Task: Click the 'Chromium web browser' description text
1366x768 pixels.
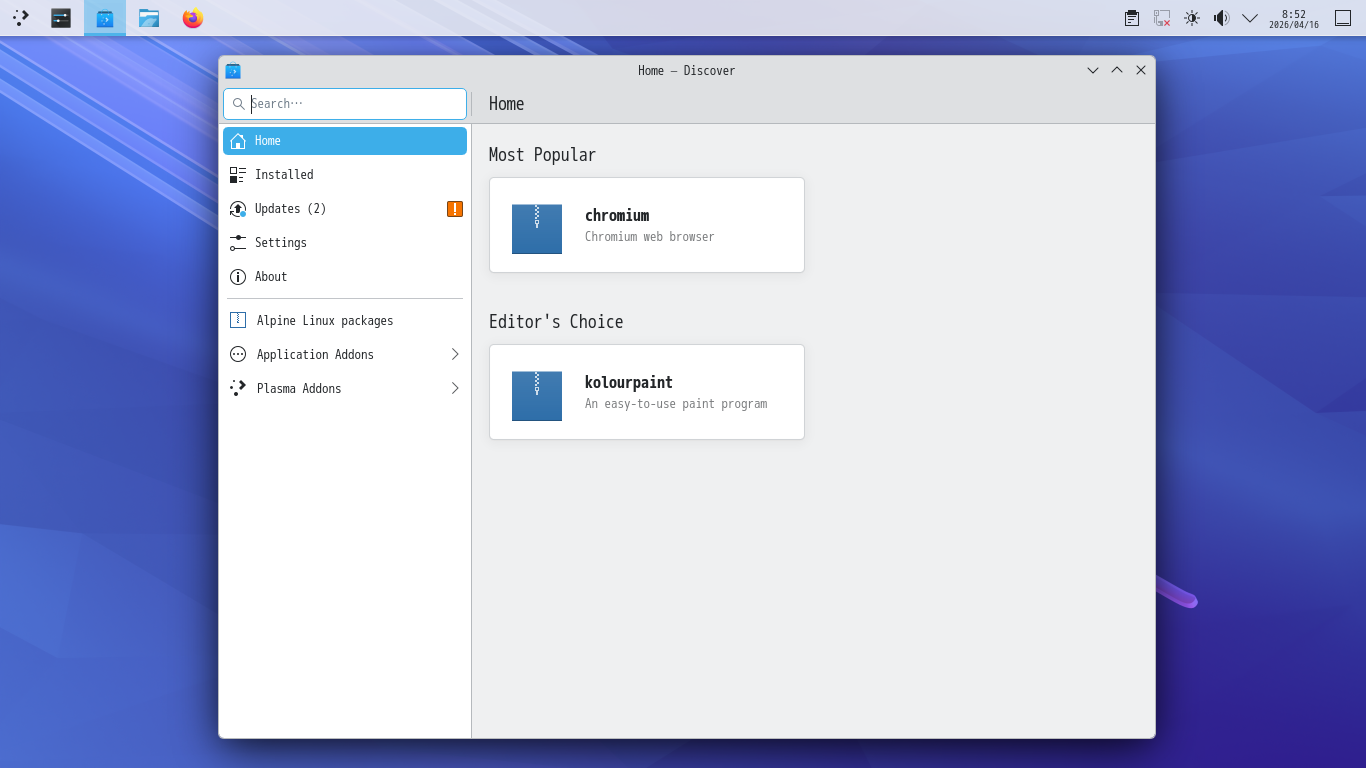Action: click(x=650, y=237)
